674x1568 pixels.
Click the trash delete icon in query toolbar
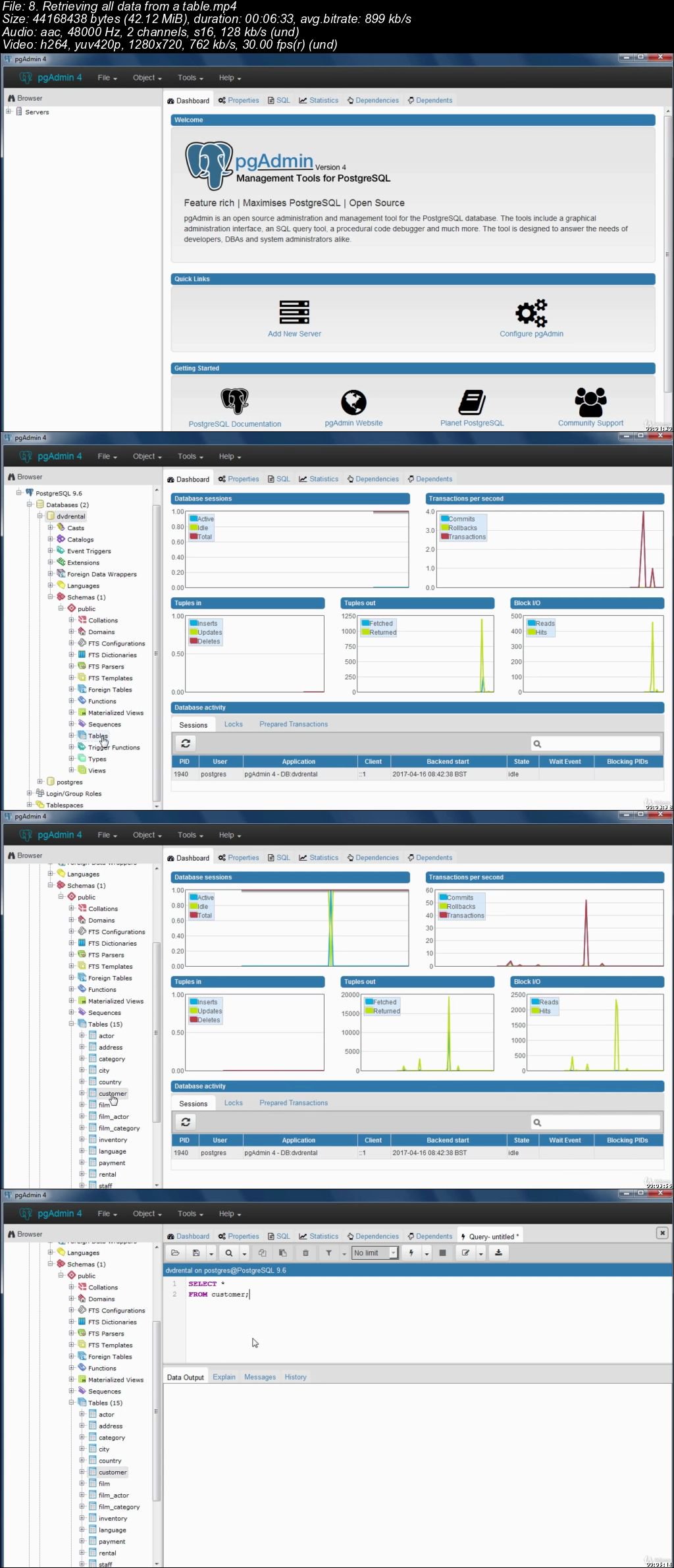305,1253
